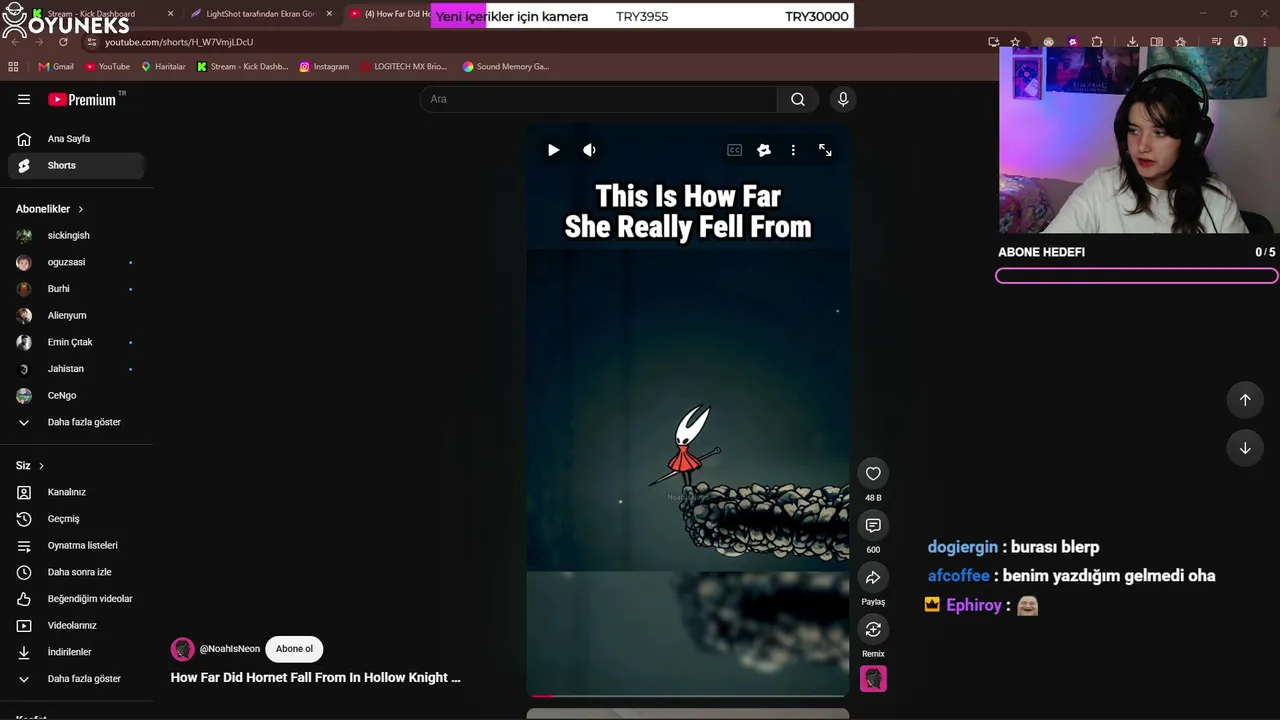Remix this Short
The image size is (1280, 720).
point(873,629)
